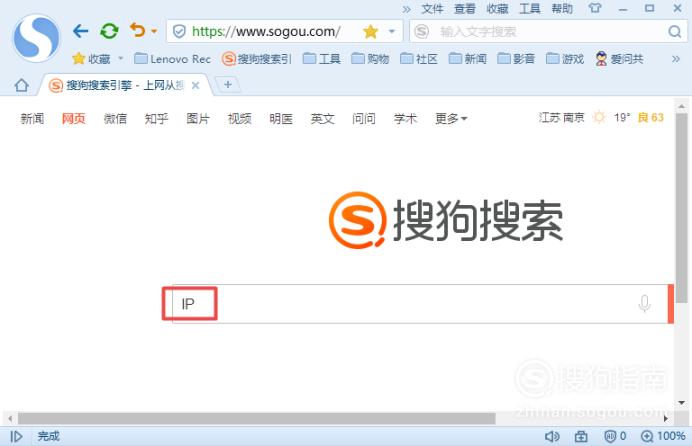Open the undo history dropdown arrow

[154, 31]
